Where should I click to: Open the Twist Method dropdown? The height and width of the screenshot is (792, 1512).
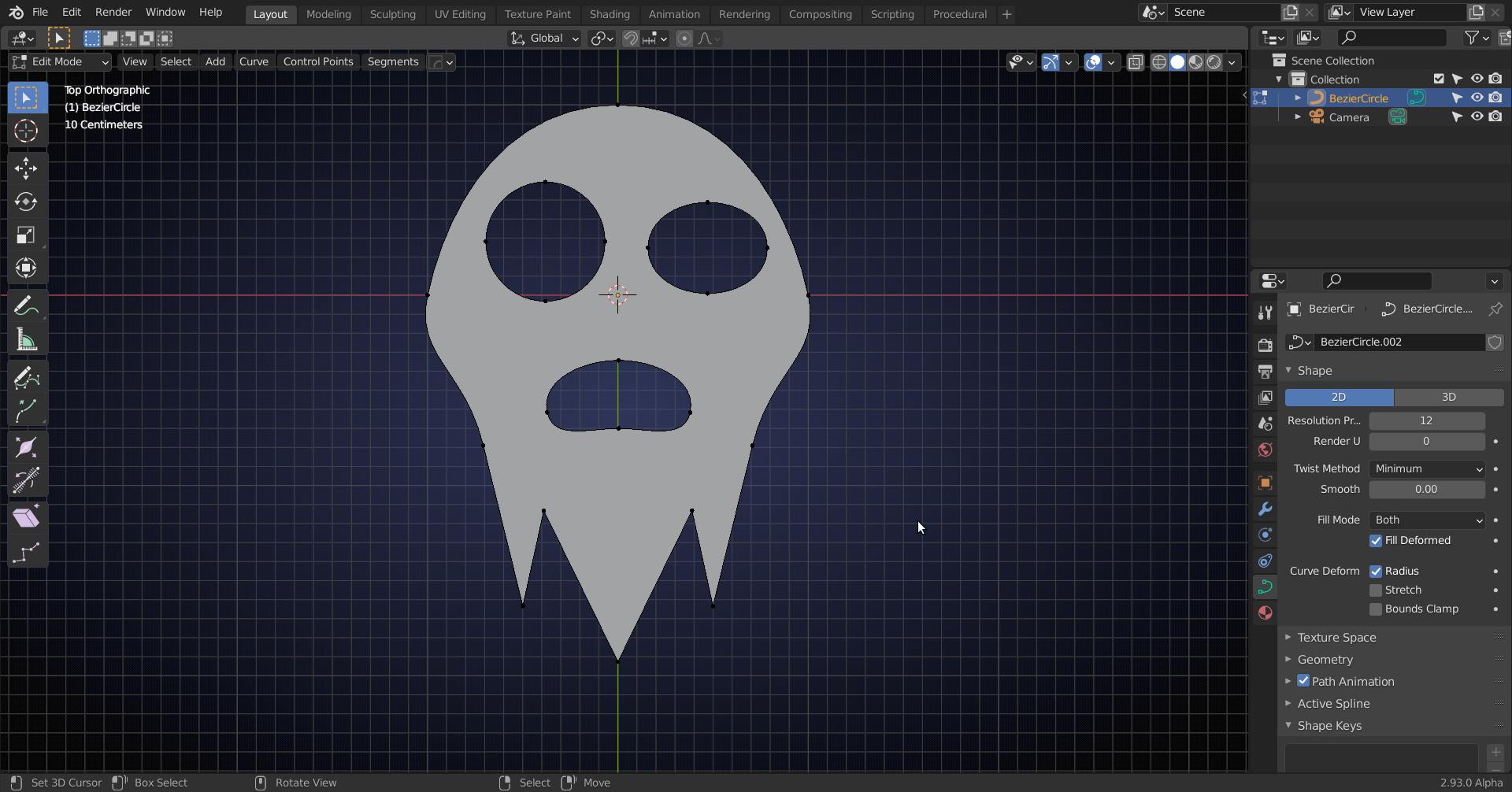click(x=1427, y=468)
